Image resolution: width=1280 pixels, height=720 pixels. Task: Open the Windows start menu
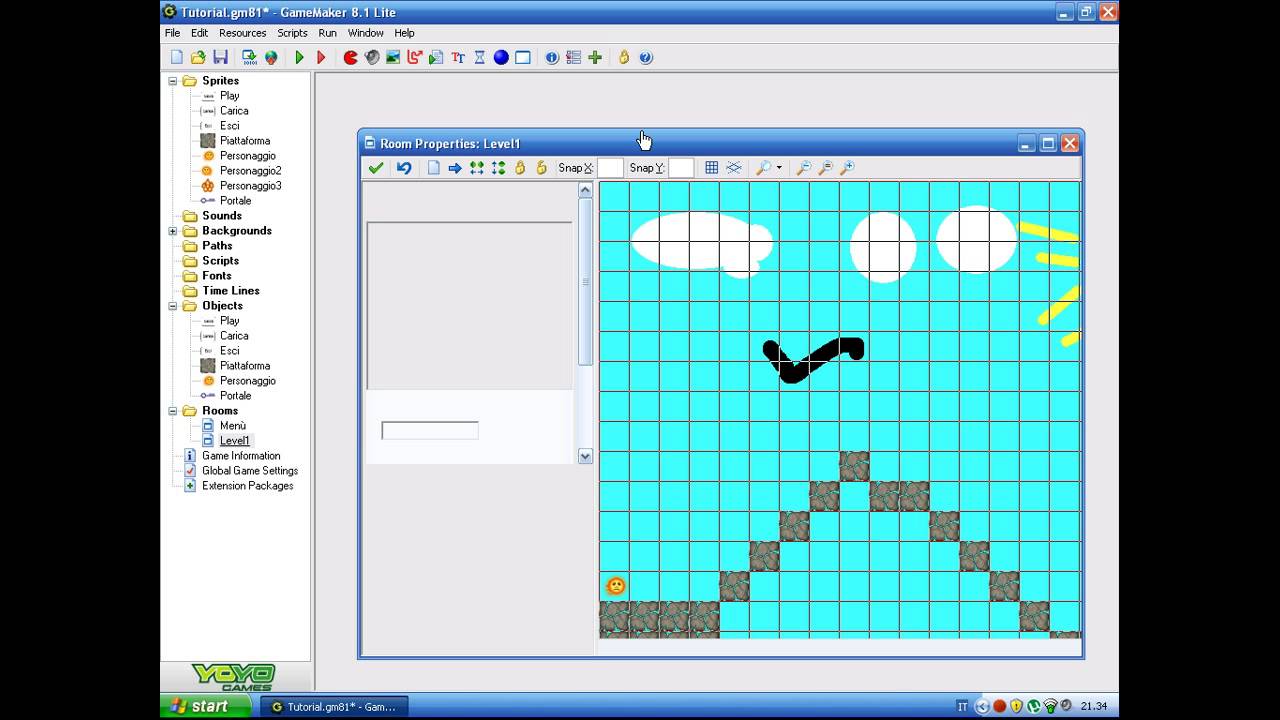click(x=204, y=706)
